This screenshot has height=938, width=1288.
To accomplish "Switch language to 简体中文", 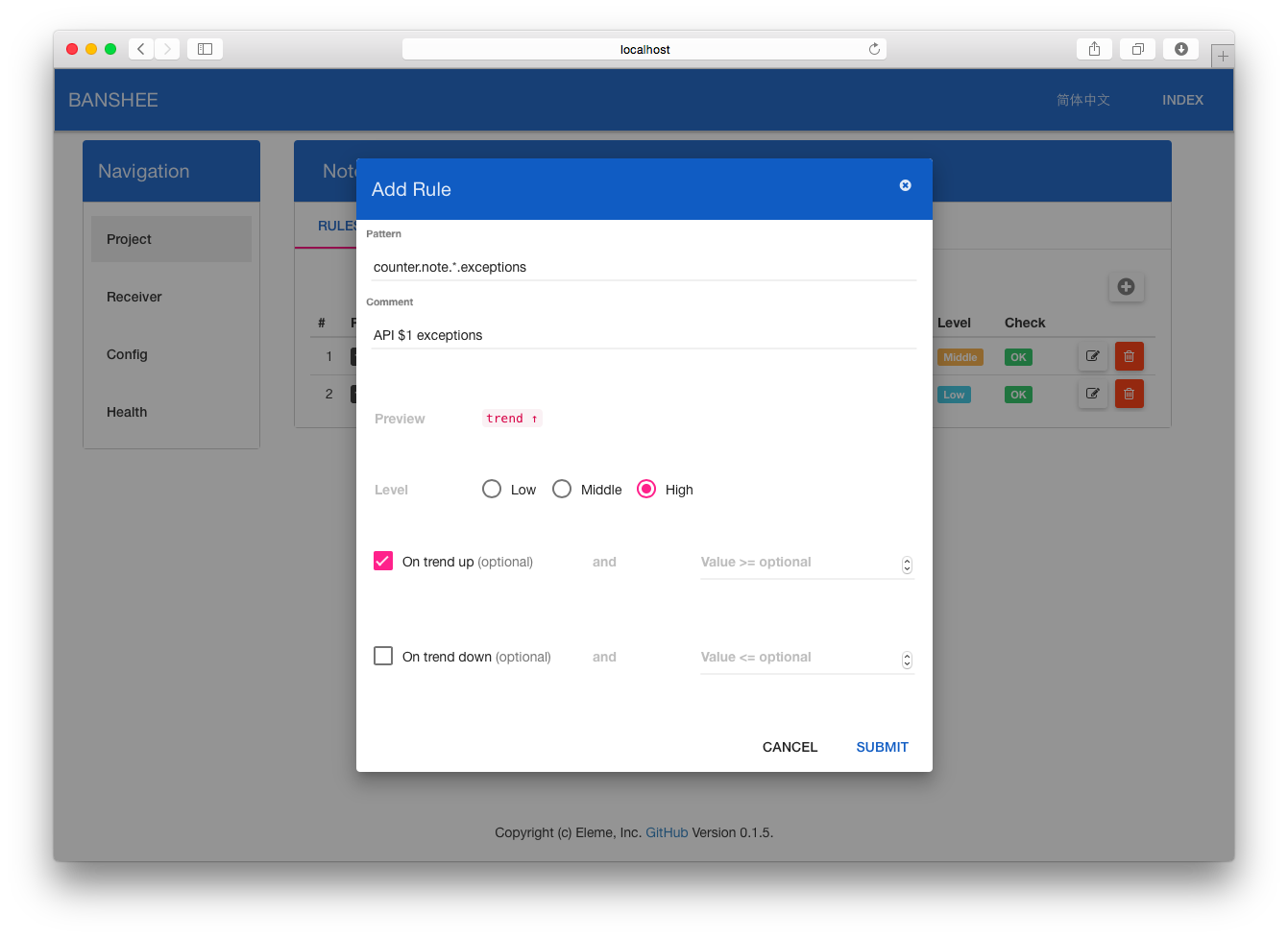I will [1083, 100].
